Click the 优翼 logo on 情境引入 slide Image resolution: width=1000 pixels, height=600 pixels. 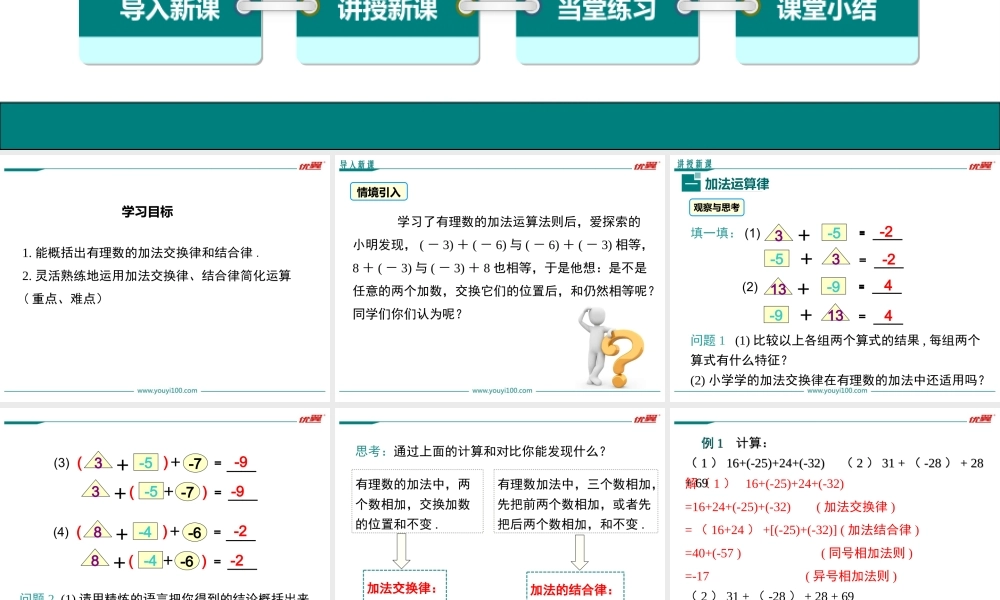(x=645, y=166)
